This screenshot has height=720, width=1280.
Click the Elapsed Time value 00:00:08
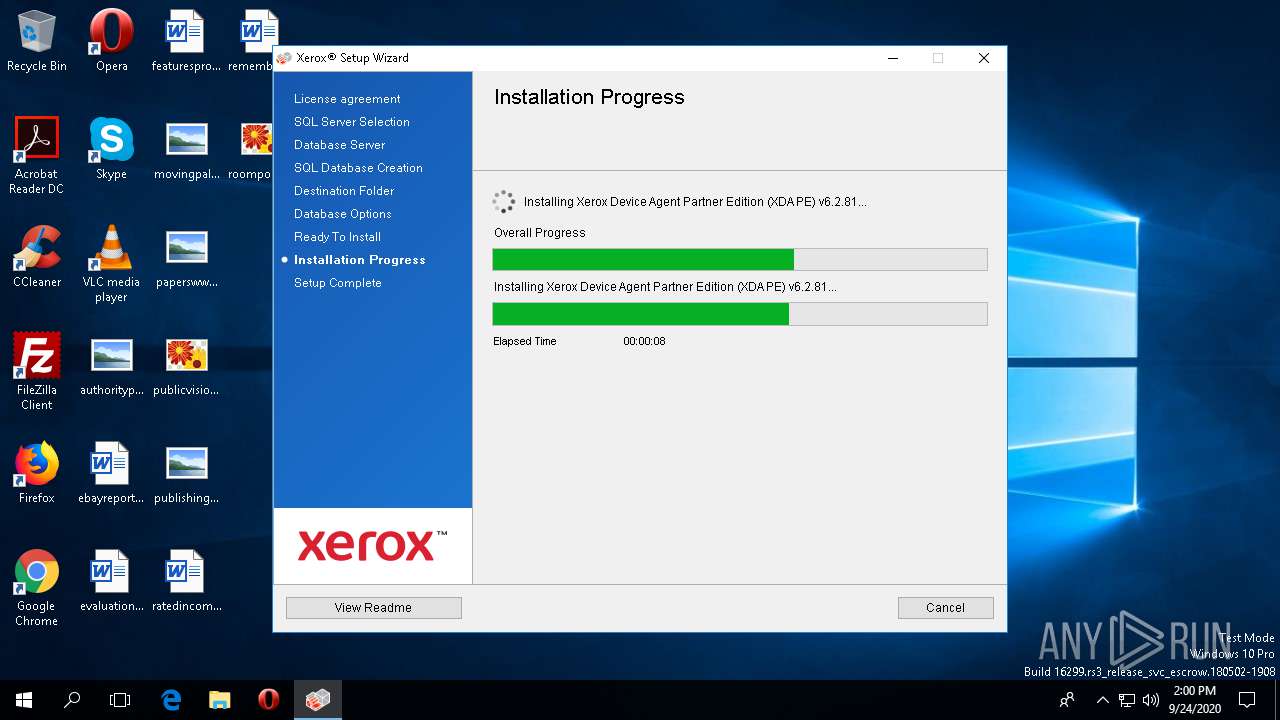point(645,342)
